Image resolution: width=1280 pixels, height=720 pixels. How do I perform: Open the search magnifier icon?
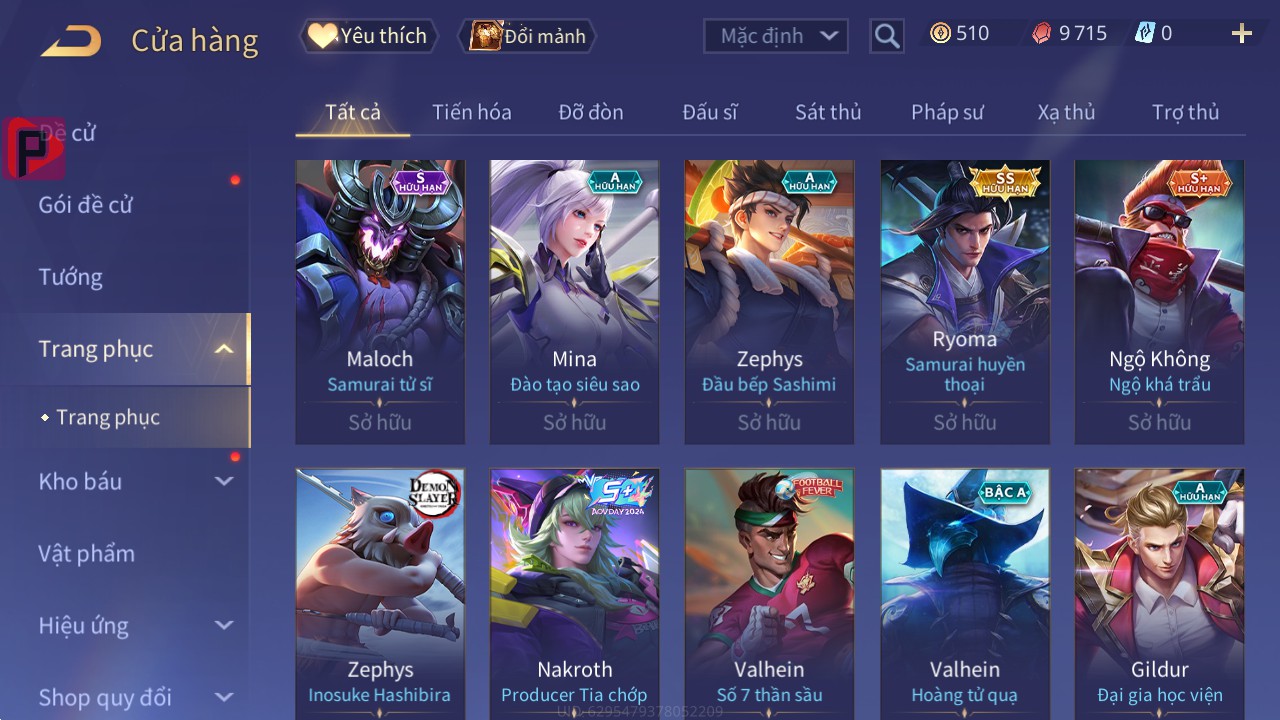(887, 36)
